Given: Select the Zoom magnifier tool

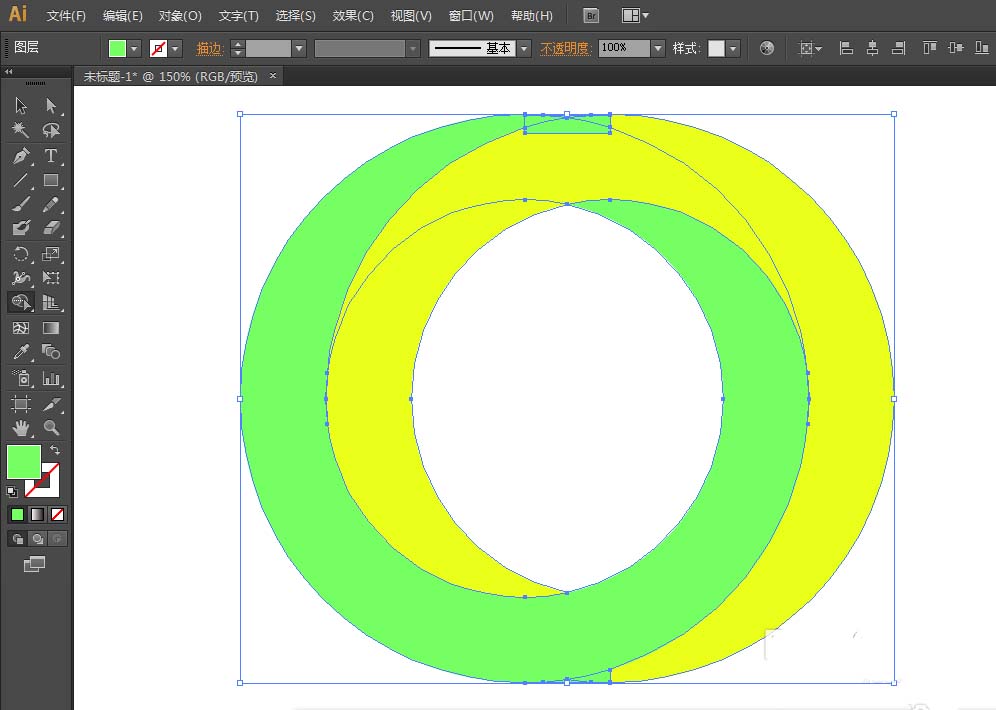Looking at the screenshot, I should point(51,428).
